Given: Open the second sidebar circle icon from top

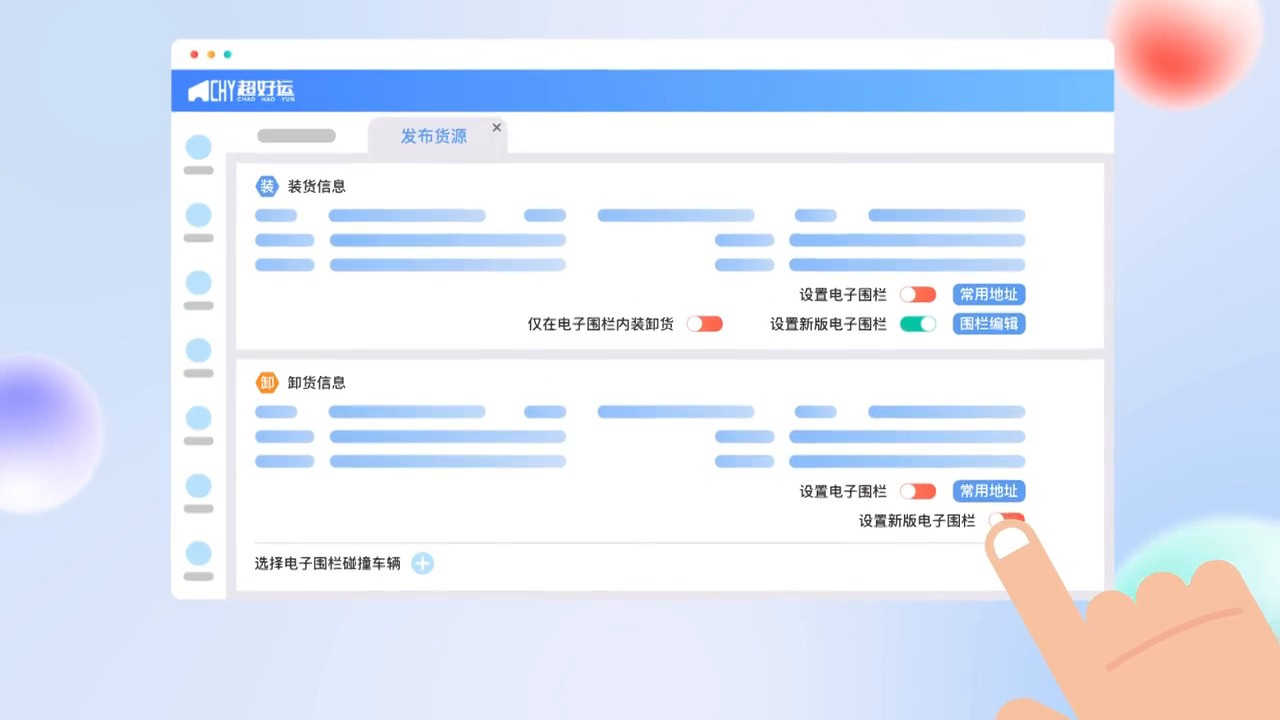Looking at the screenshot, I should [x=199, y=215].
